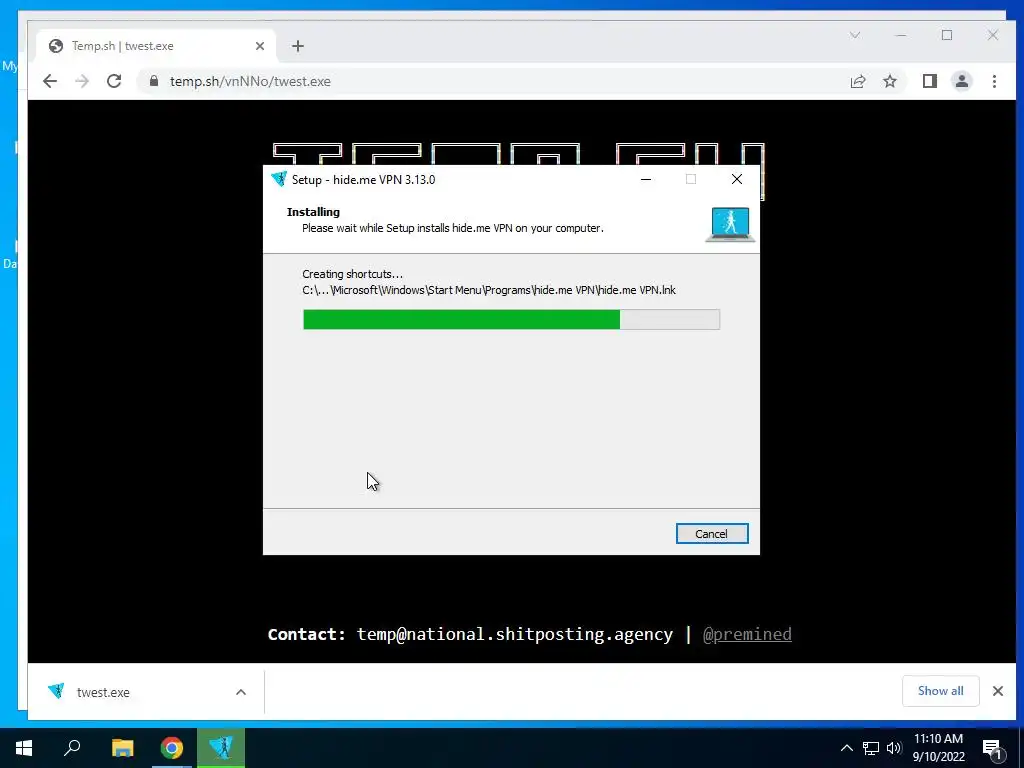Open the Chrome profile menu

[961, 81]
